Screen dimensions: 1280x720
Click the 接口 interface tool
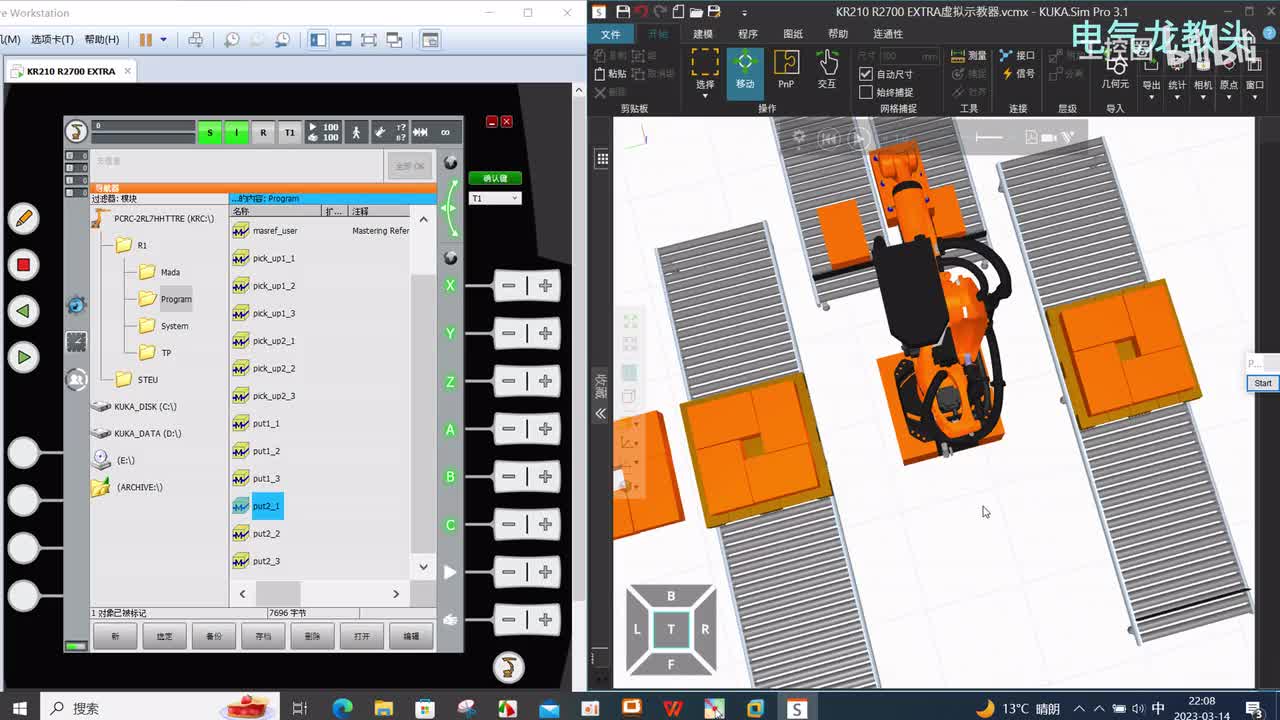click(x=1018, y=56)
